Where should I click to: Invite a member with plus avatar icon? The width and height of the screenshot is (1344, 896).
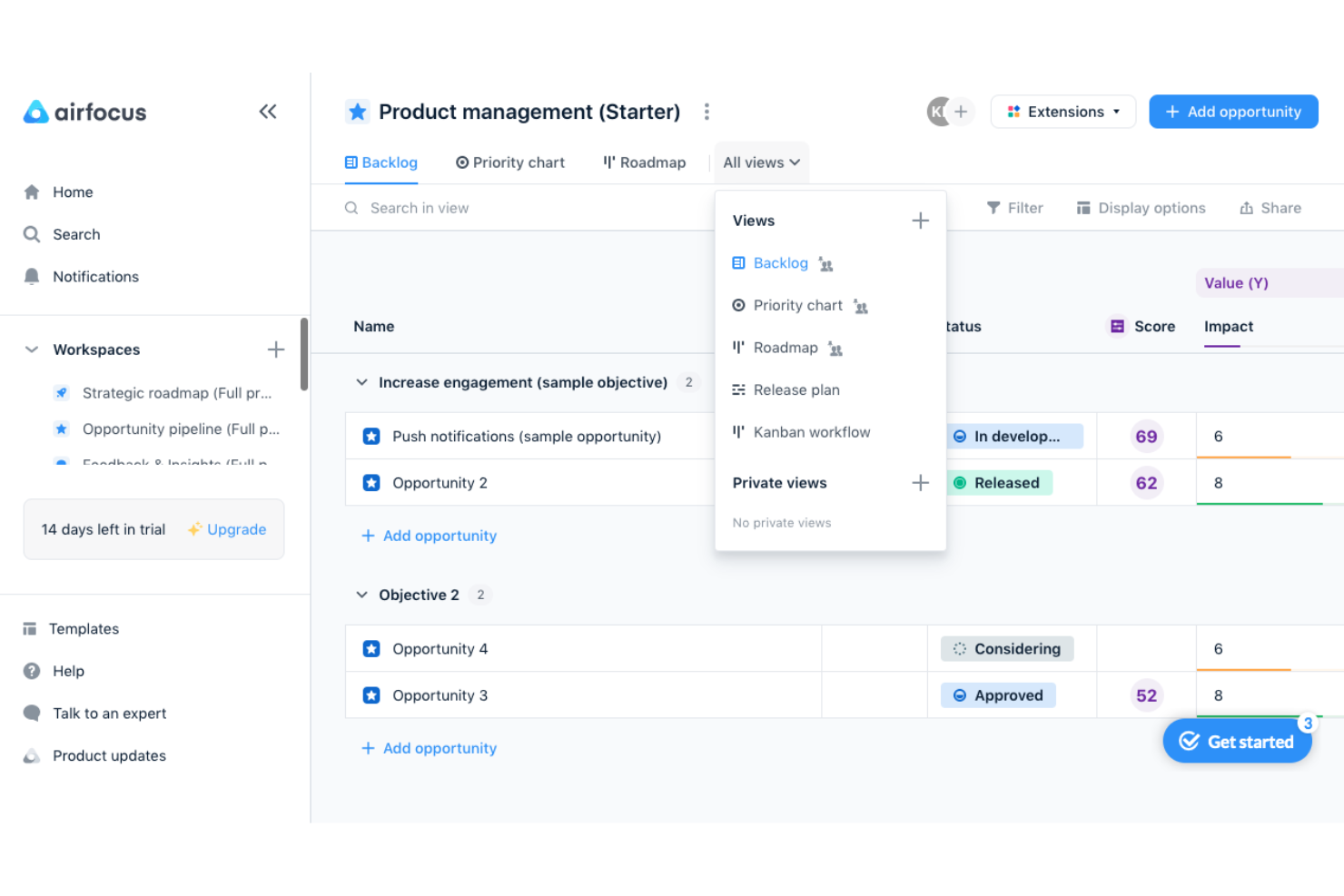961,112
